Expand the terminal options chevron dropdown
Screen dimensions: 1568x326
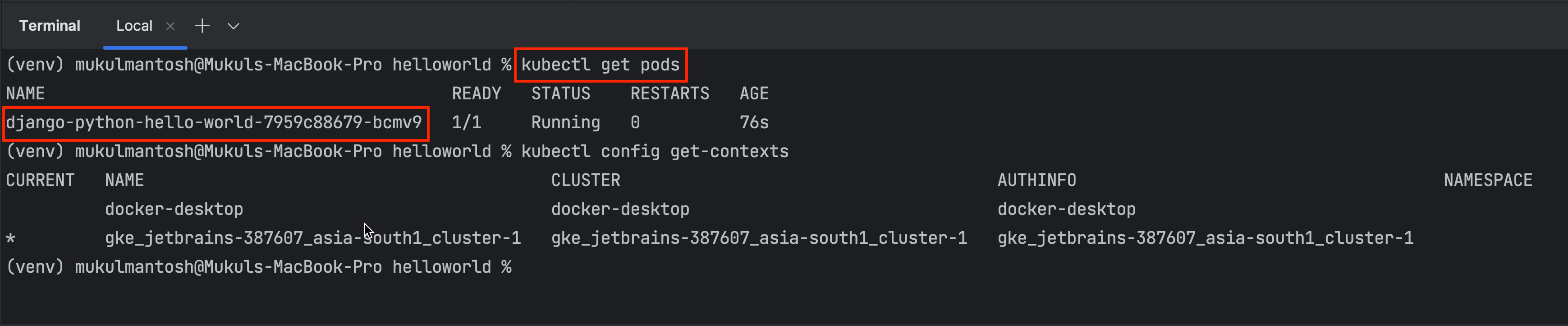233,26
